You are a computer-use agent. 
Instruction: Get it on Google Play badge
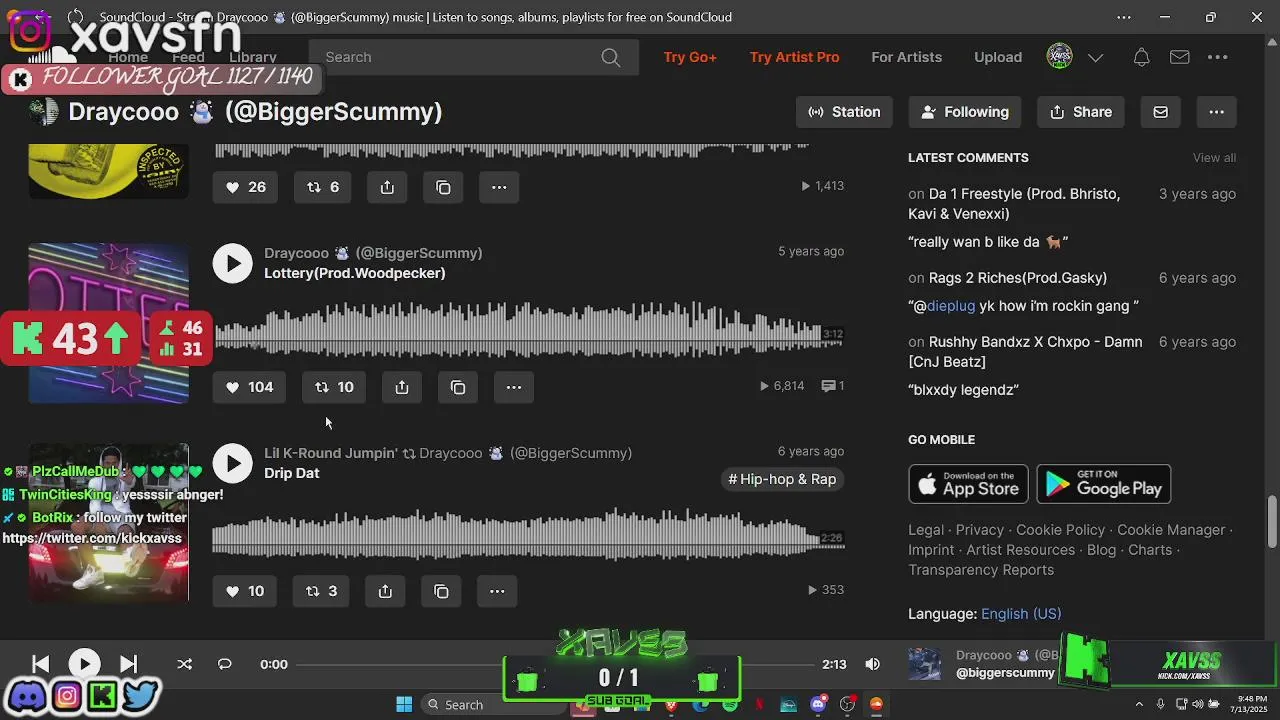1104,484
